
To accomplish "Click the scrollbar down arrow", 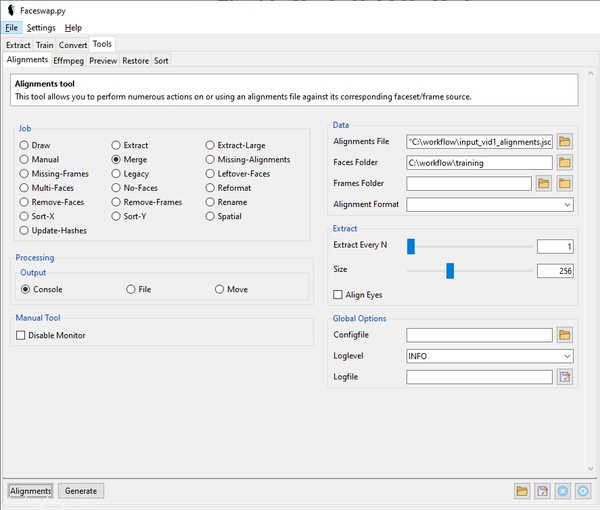I will click(591, 469).
